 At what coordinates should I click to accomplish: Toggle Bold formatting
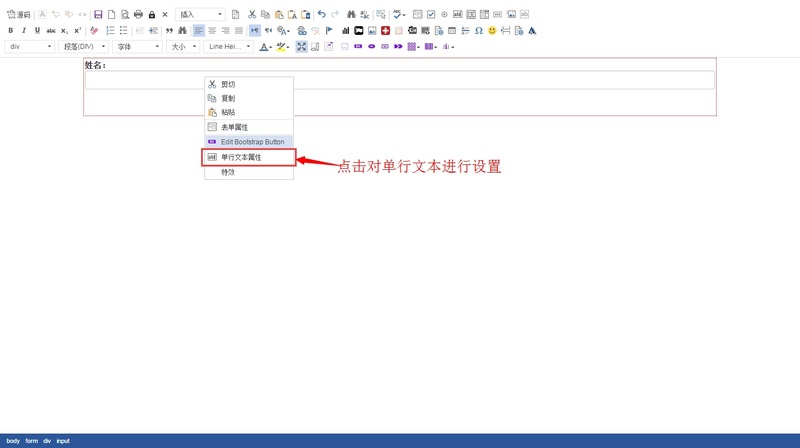click(x=11, y=31)
